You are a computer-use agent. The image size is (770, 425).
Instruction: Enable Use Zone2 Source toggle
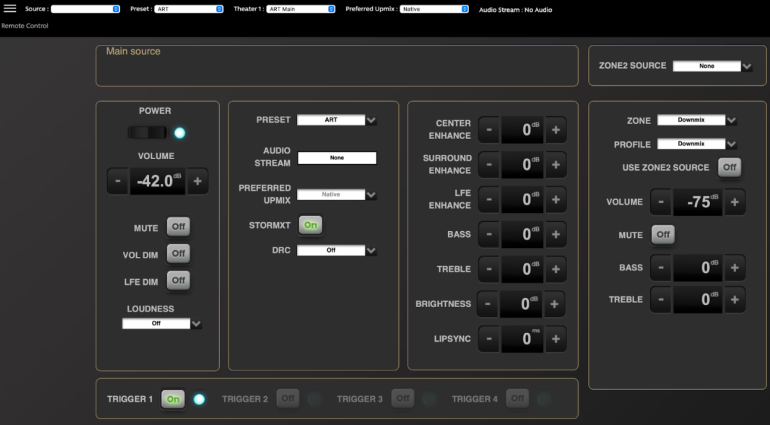730,167
